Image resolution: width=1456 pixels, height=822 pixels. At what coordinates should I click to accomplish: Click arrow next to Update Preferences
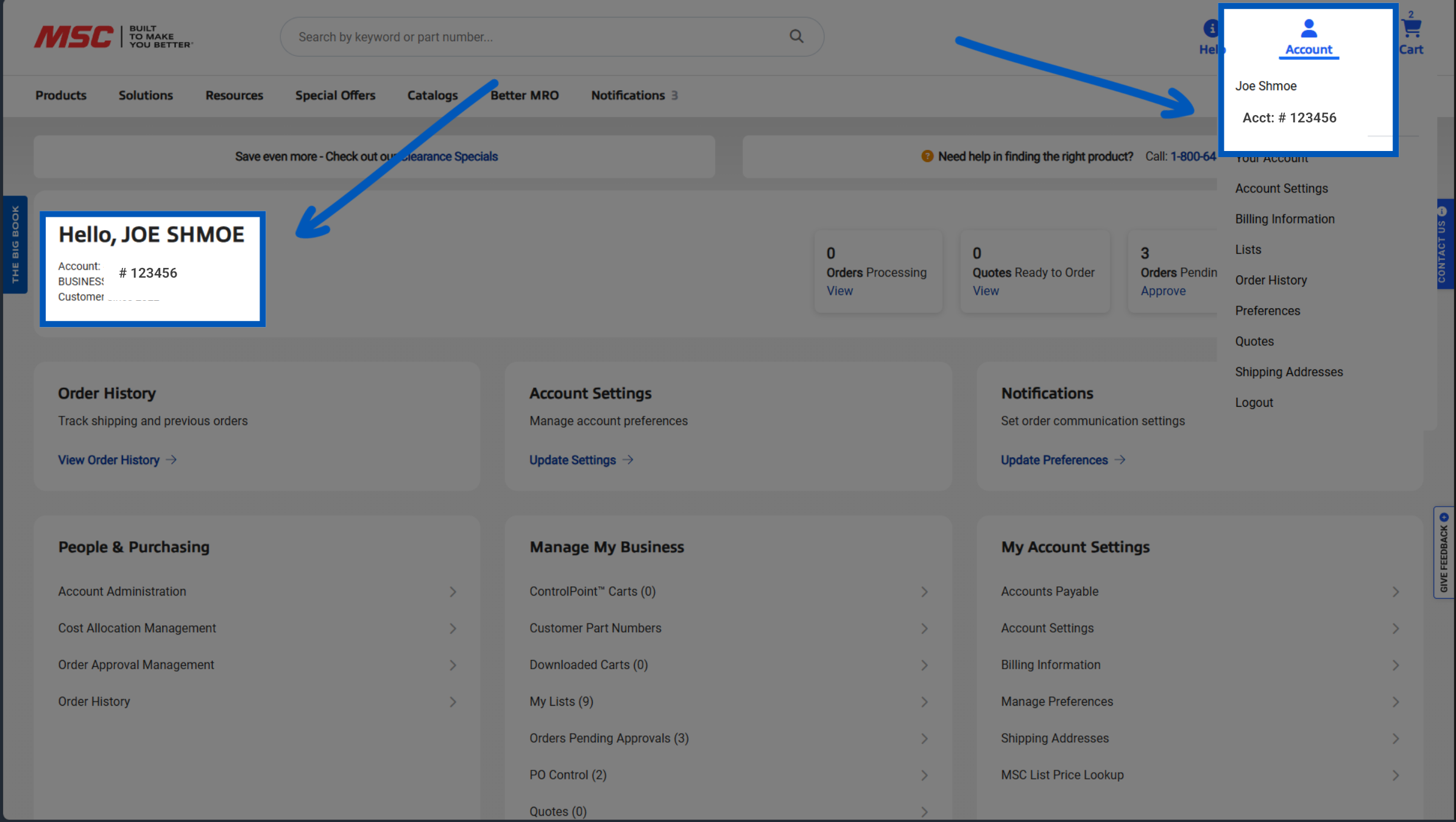[1120, 460]
